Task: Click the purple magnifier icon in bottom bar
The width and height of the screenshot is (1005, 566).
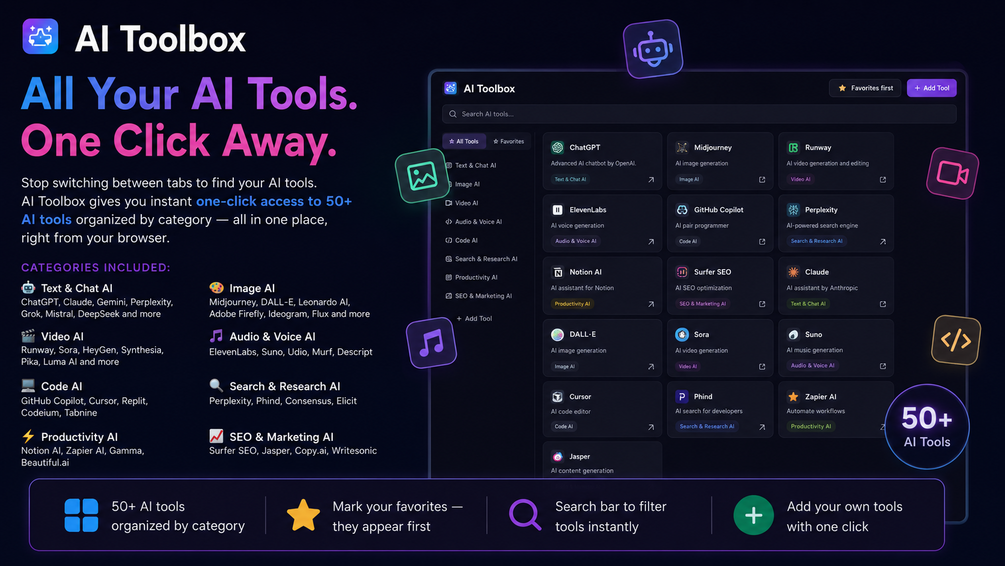Action: tap(525, 515)
